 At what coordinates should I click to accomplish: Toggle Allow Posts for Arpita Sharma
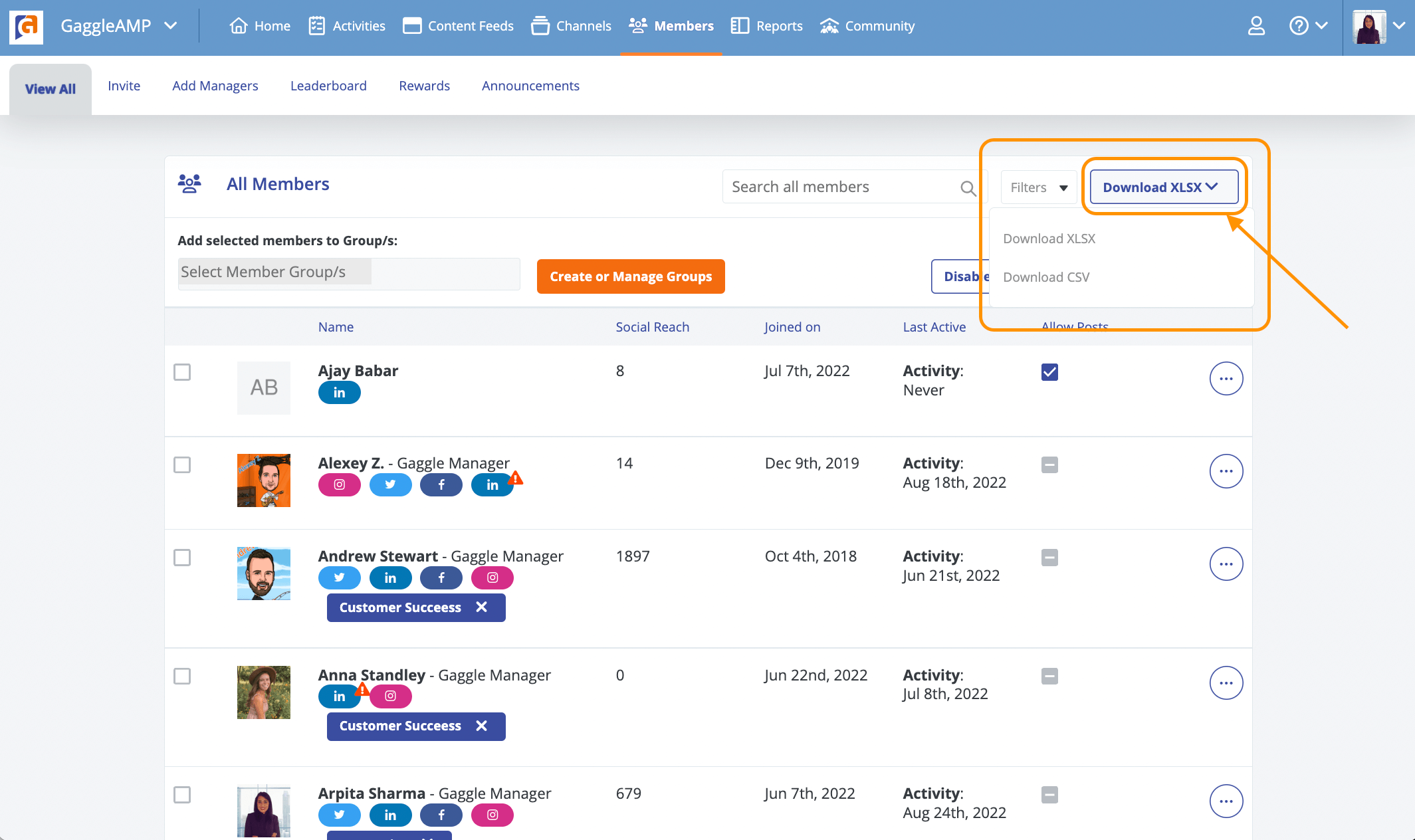point(1049,795)
